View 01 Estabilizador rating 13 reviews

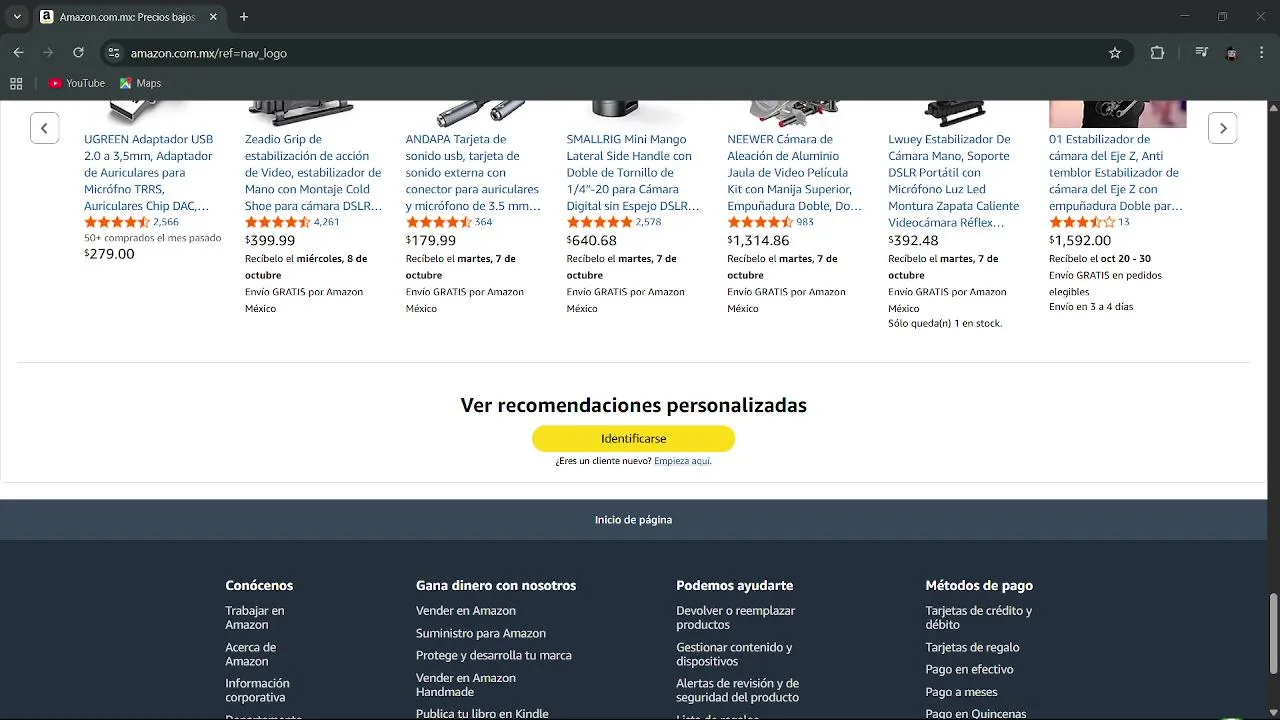coord(1089,222)
